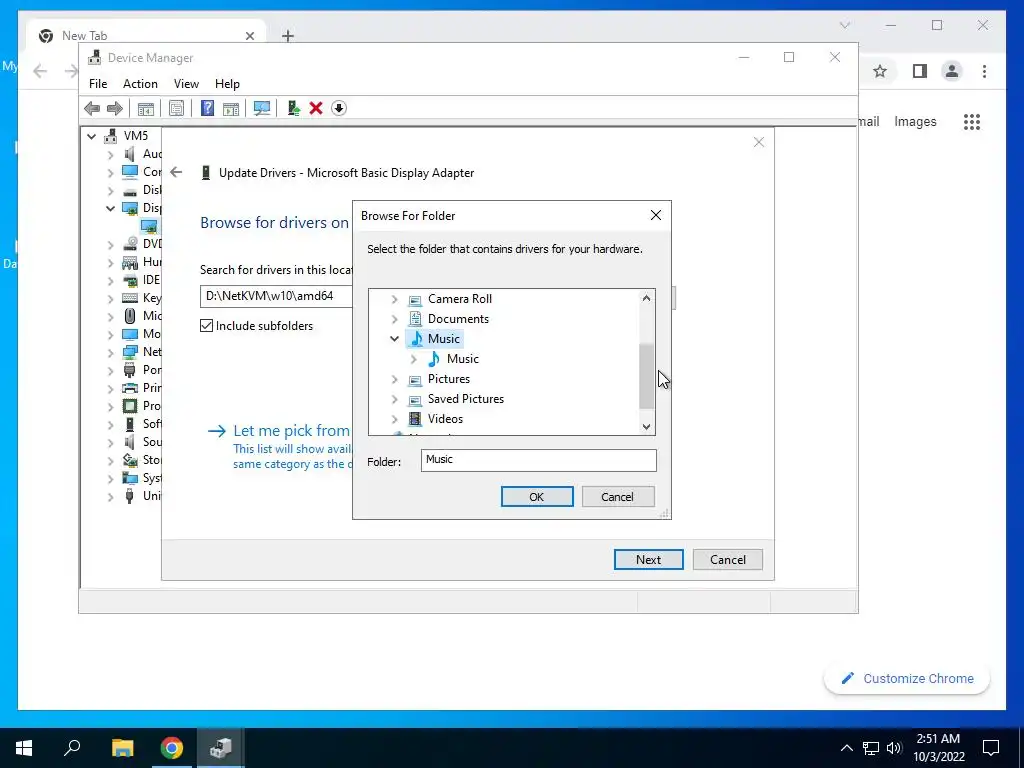The height and width of the screenshot is (768, 1024).
Task: Click the red X Uninstall device icon
Action: tap(316, 108)
